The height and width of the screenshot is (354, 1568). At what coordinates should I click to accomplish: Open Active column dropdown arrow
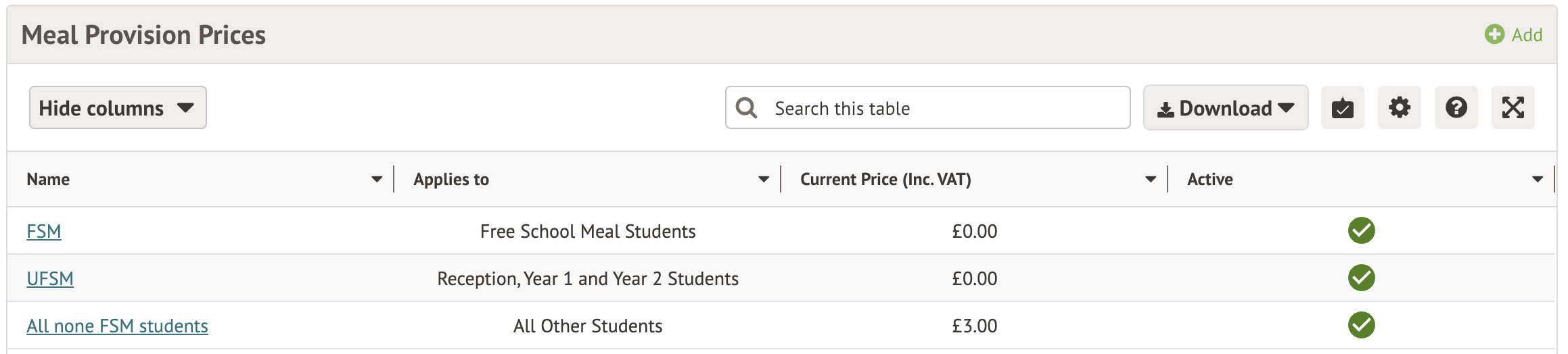[1538, 180]
